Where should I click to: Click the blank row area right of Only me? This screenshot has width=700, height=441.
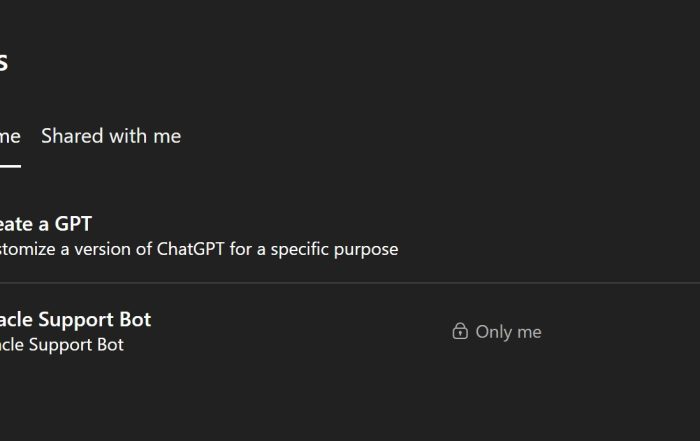(x=620, y=331)
